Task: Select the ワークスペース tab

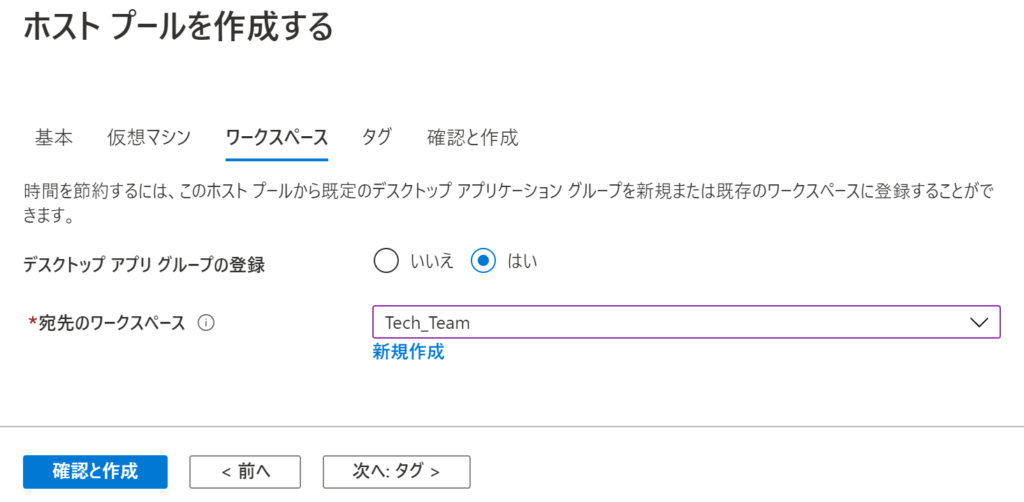Action: point(276,138)
